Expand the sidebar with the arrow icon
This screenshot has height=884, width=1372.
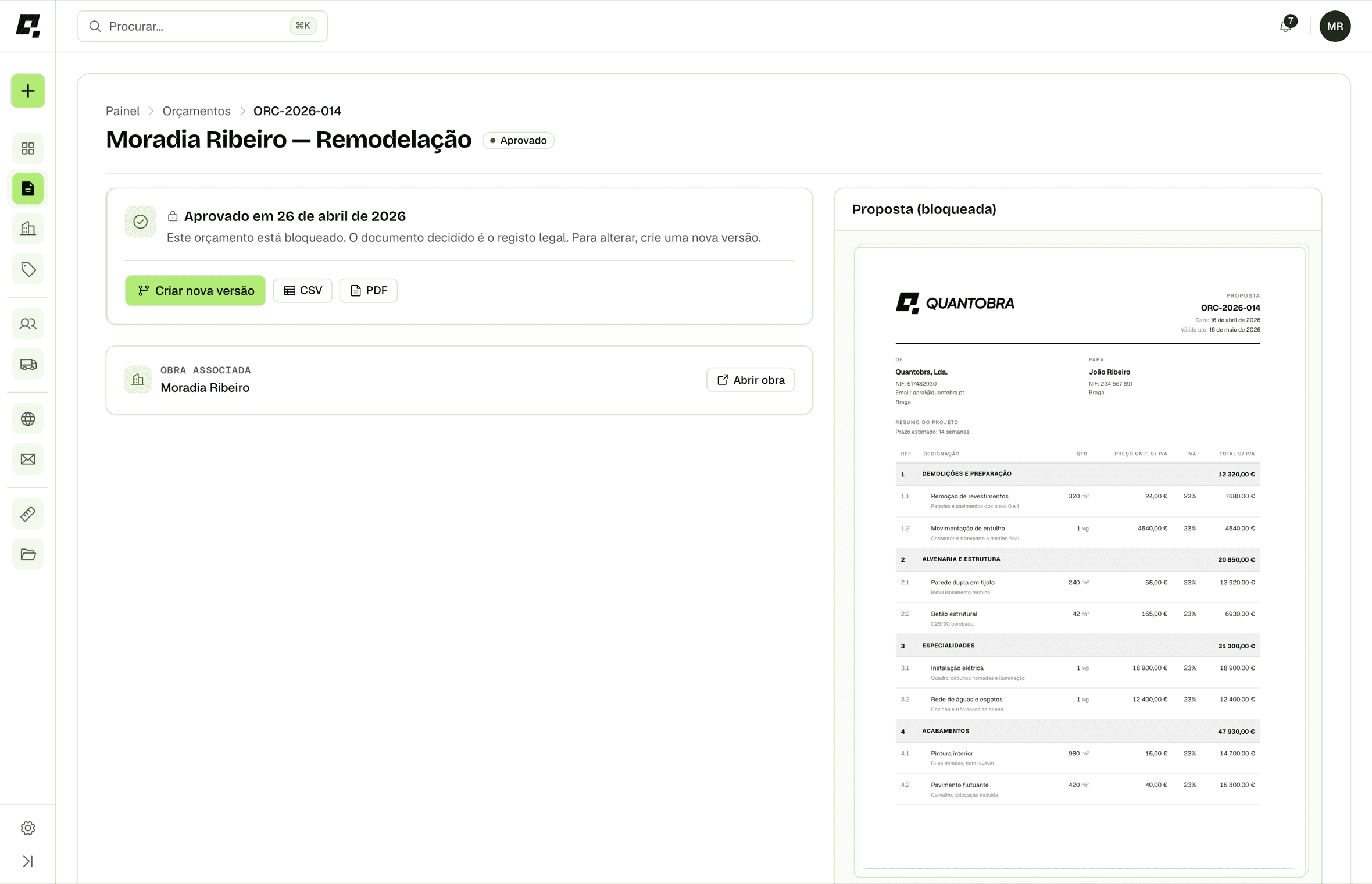(x=28, y=861)
